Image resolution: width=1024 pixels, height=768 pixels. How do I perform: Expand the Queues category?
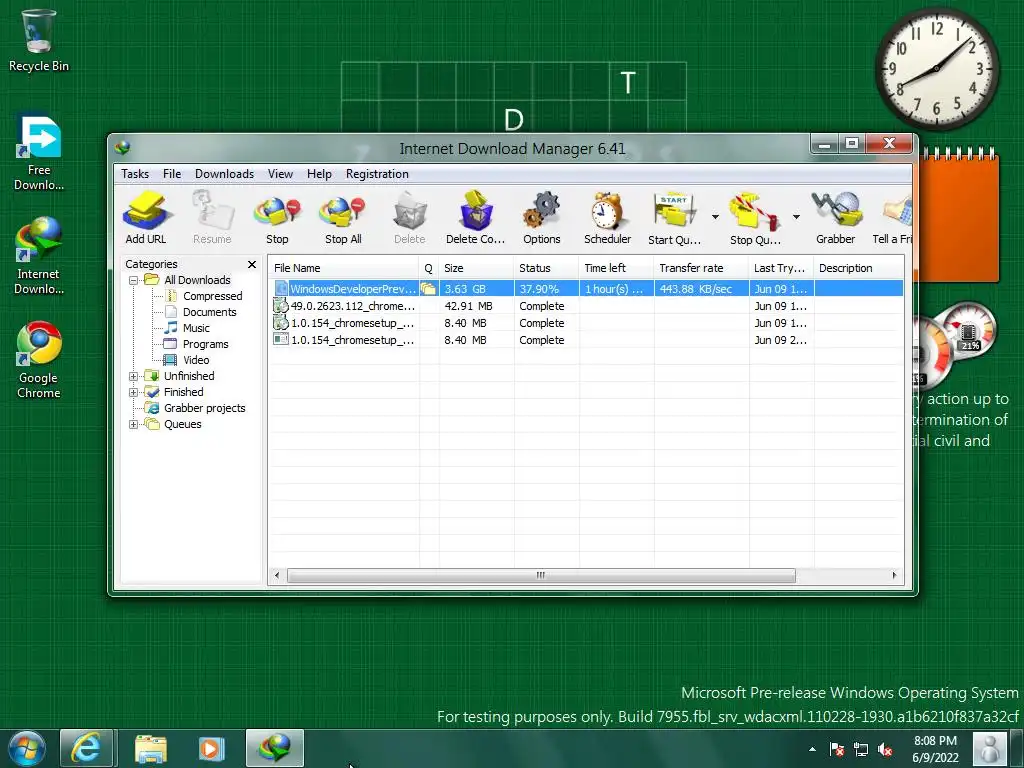(x=133, y=424)
